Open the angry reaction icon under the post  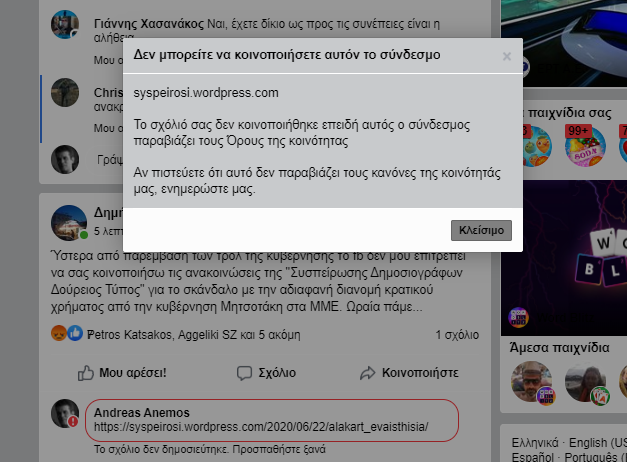pyautogui.click(x=59, y=333)
